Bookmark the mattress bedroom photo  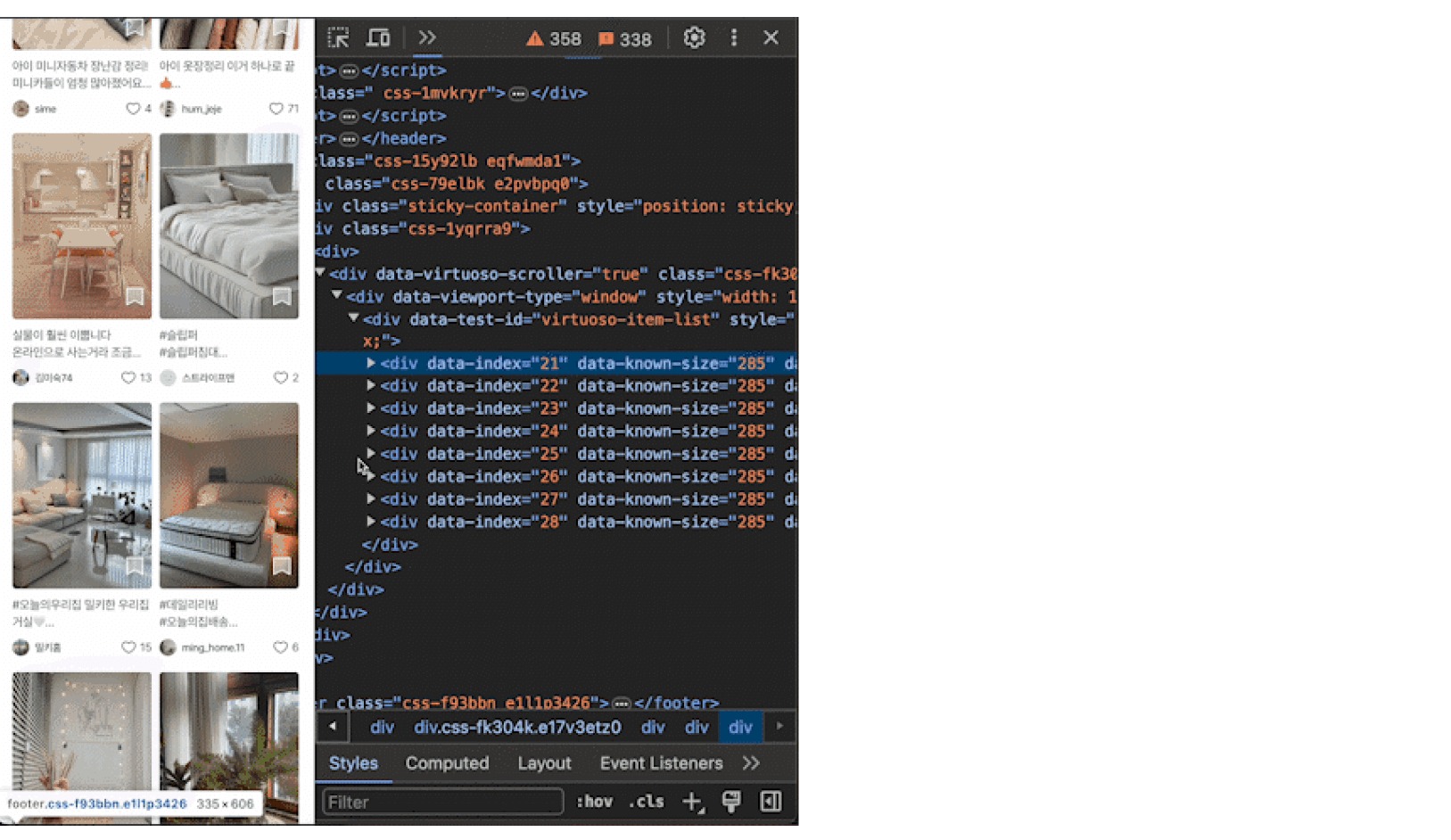[x=282, y=566]
